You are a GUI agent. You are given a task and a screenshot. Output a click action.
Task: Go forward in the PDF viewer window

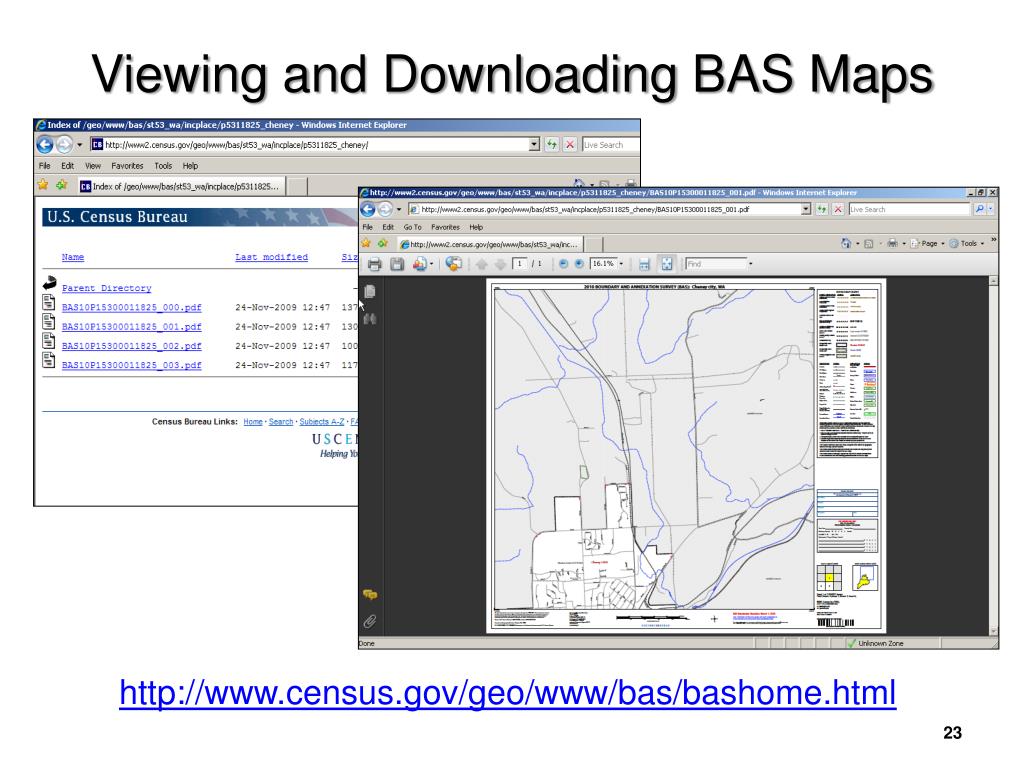point(385,210)
